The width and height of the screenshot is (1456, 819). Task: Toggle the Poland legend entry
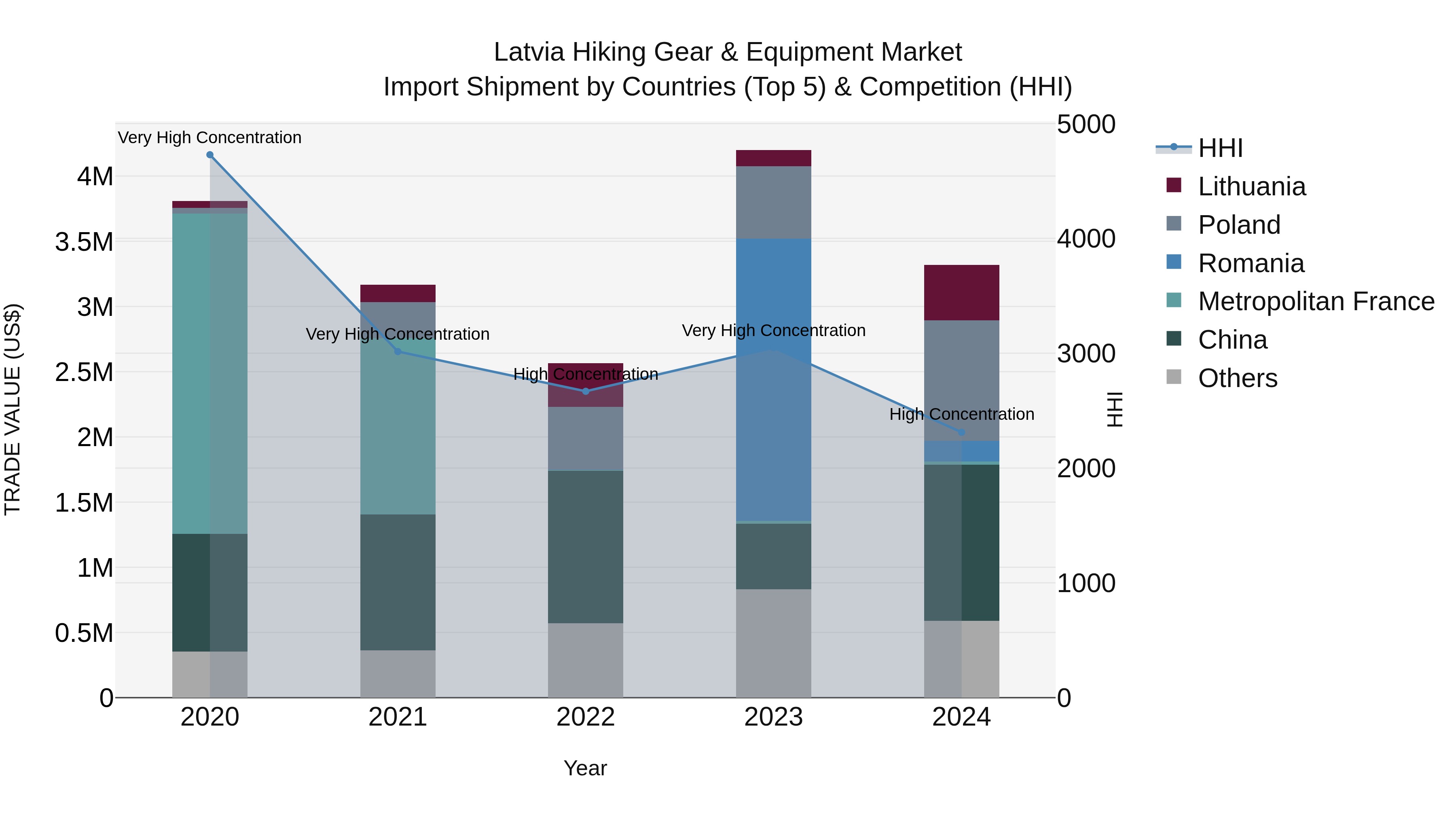(1223, 225)
